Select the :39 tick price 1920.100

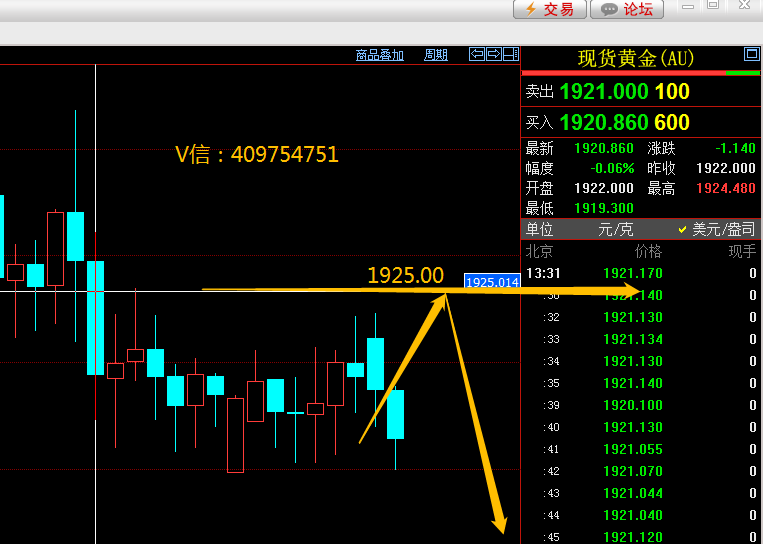633,405
